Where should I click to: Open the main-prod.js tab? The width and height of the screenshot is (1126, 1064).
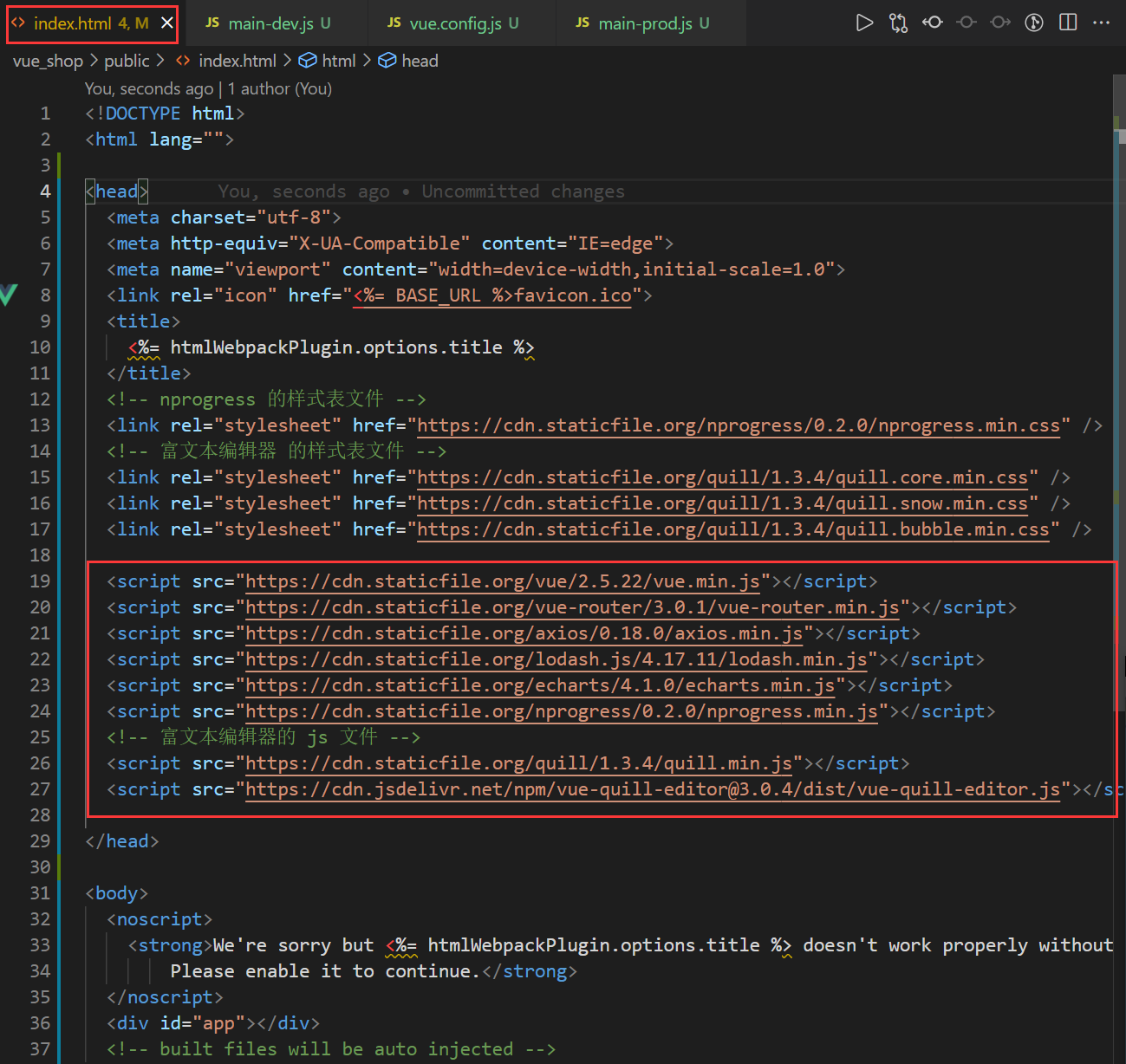(644, 23)
